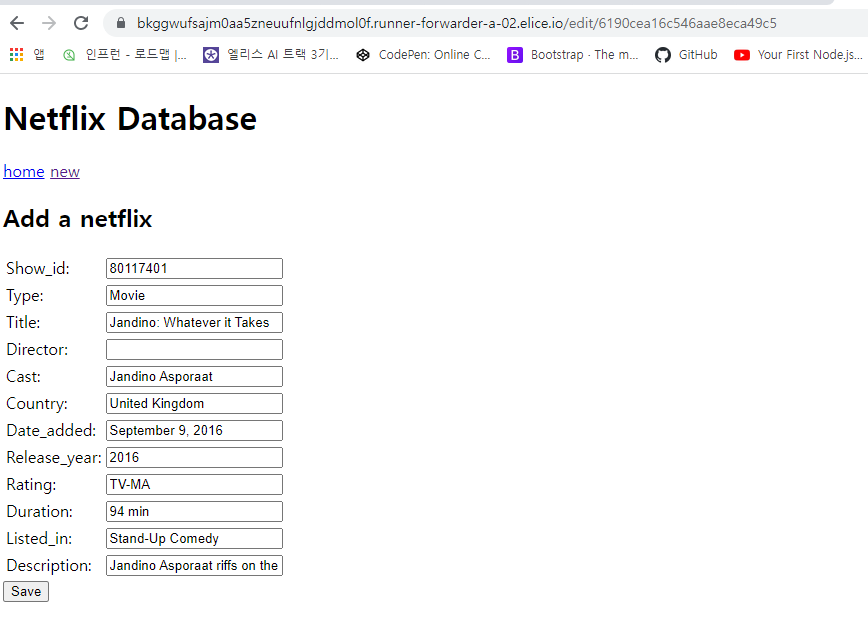868x619 pixels.
Task: Click into the Title input field
Action: (194, 322)
